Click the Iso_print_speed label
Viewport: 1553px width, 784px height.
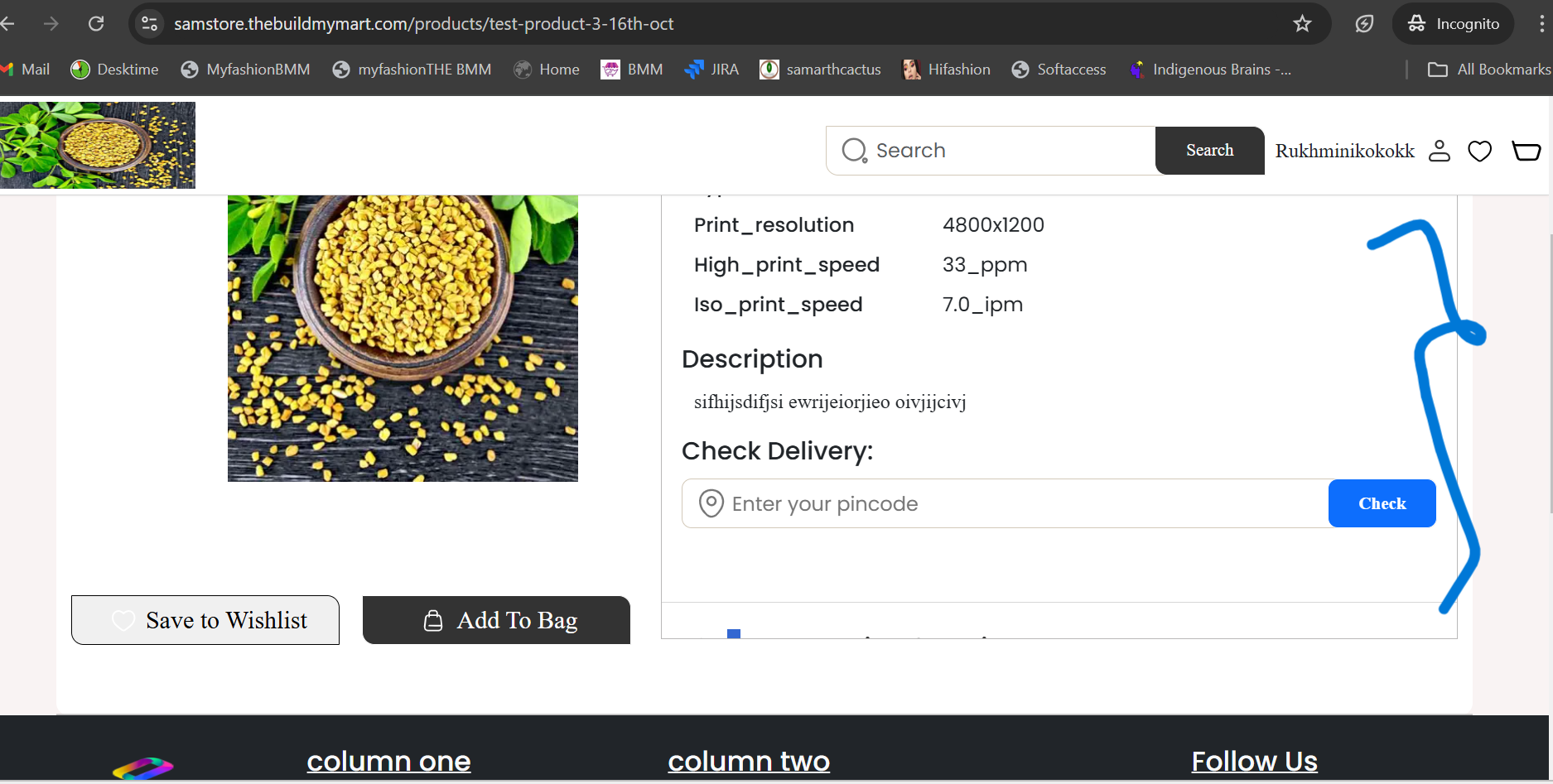point(778,305)
